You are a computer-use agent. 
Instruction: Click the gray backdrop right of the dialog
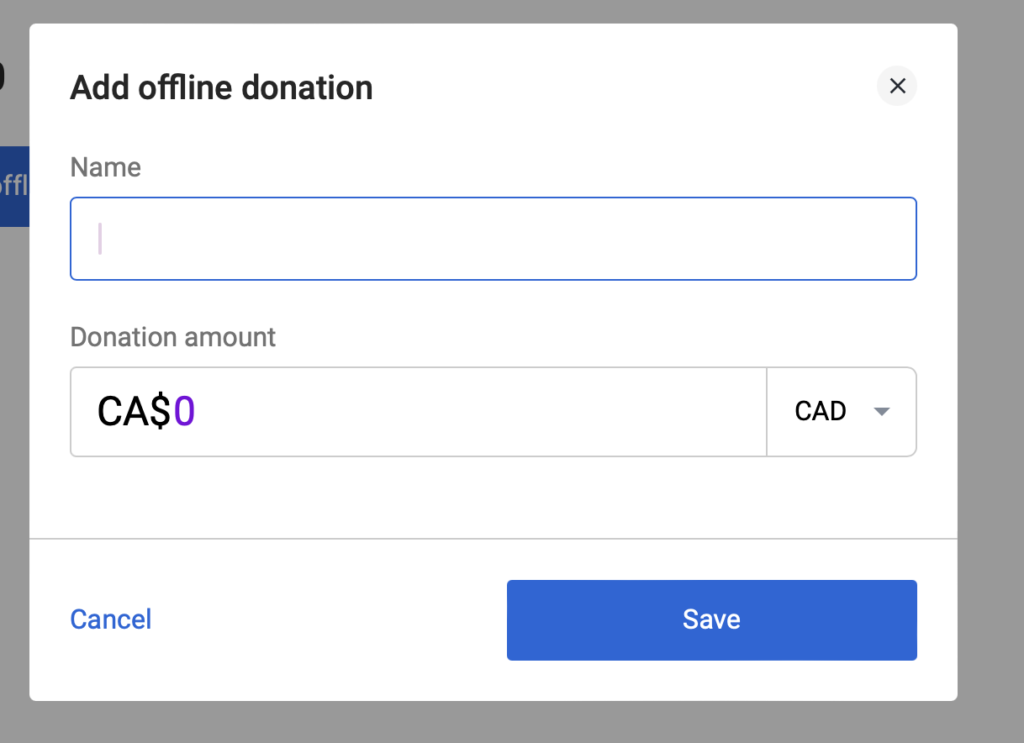pyautogui.click(x=990, y=370)
